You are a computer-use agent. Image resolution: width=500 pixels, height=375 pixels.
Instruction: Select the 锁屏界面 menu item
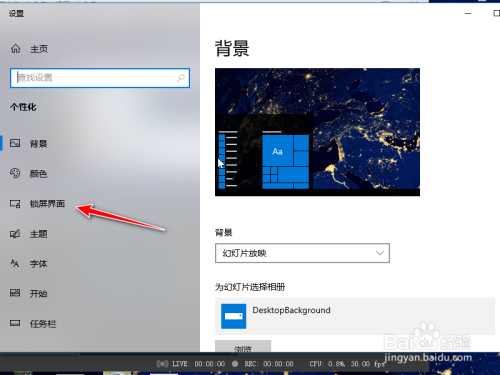pyautogui.click(x=47, y=204)
